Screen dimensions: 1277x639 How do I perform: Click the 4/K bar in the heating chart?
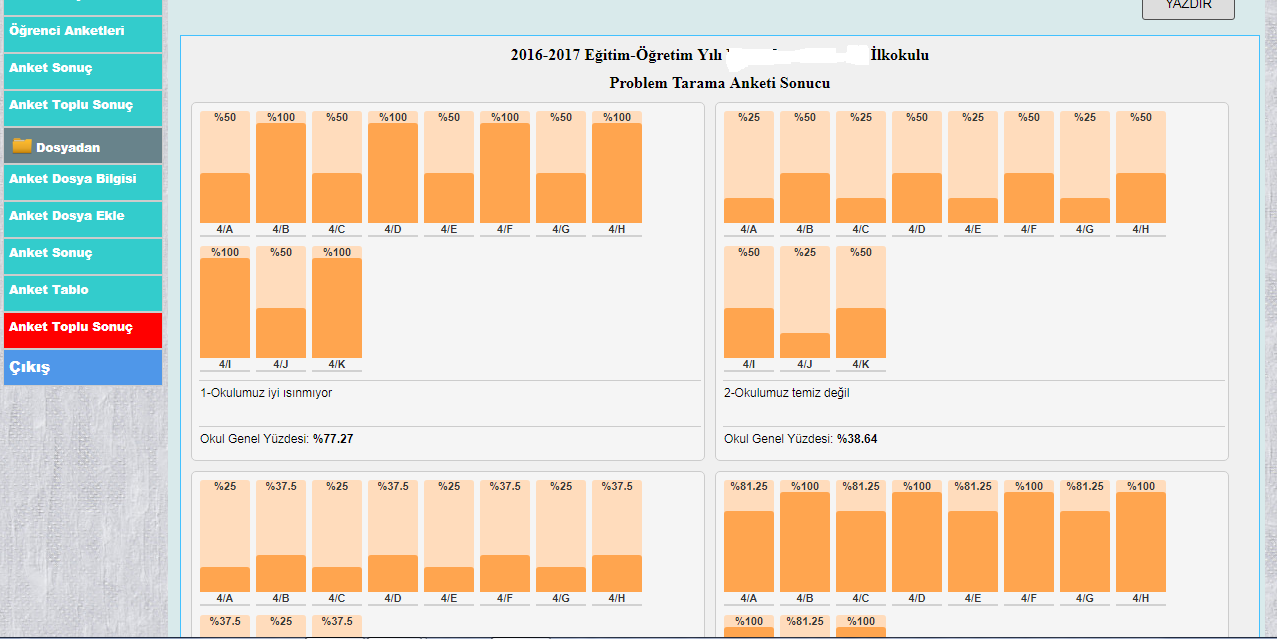coord(337,307)
